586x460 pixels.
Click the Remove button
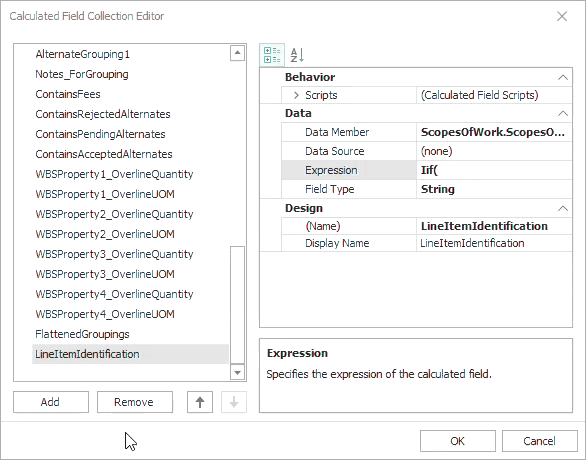point(135,402)
